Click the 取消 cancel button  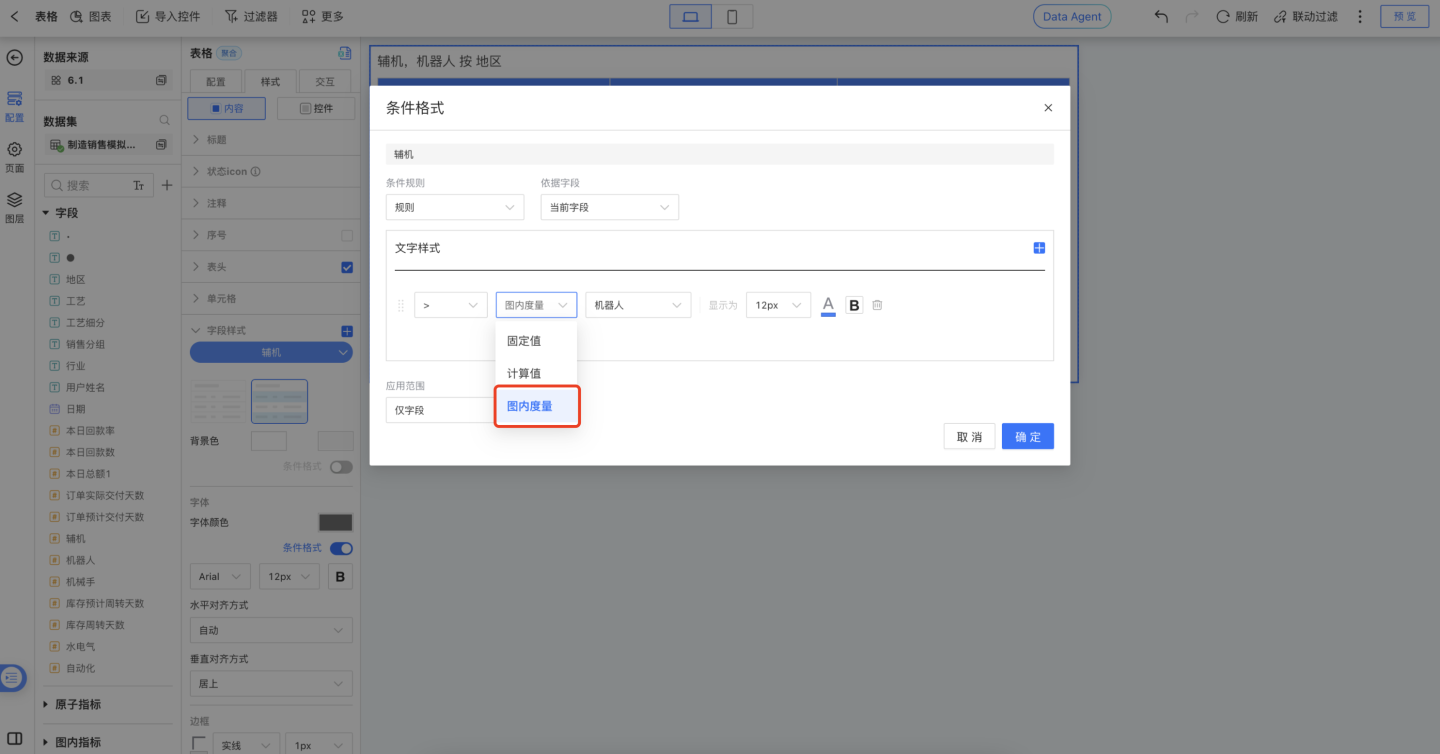969,437
